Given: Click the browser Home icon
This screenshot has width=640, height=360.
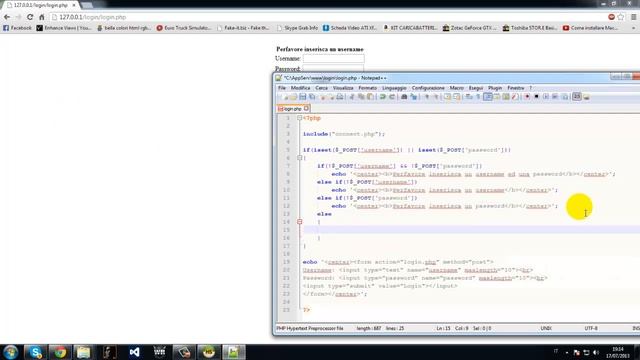Looking at the screenshot, I should click(42, 17).
